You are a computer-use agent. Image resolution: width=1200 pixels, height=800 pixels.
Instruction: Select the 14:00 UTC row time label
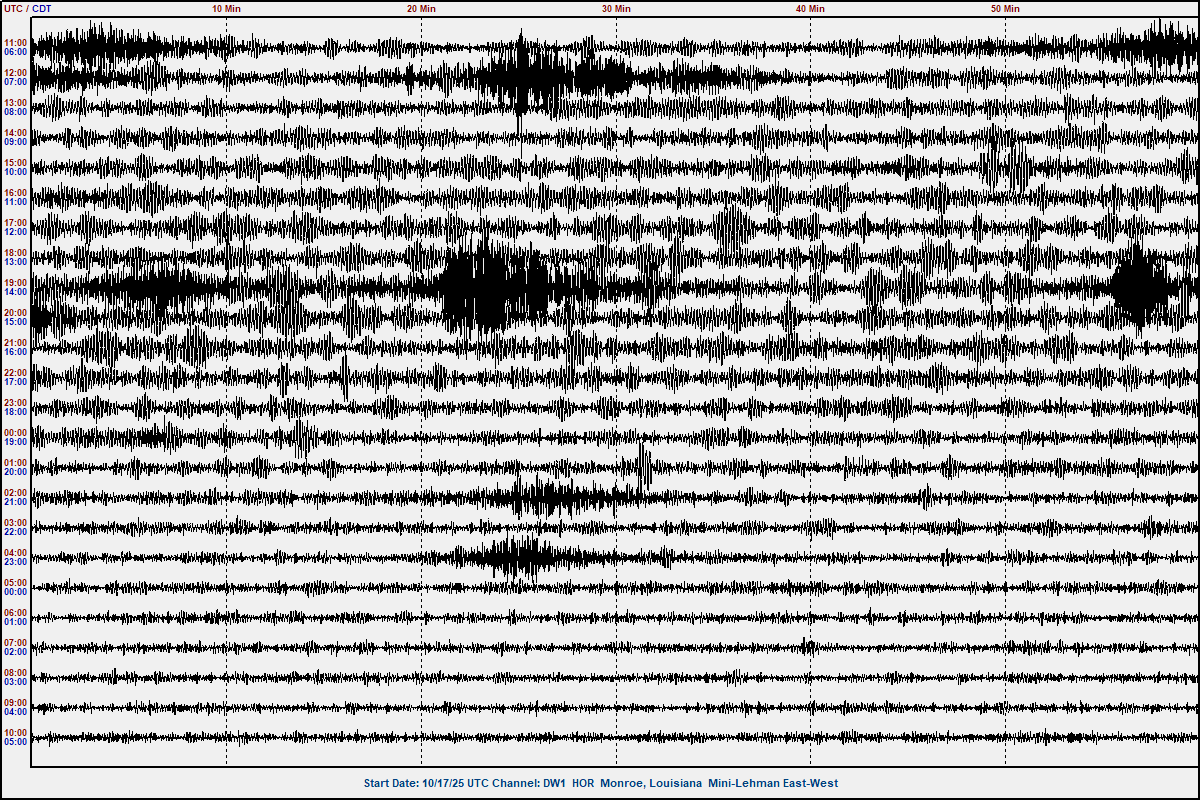coord(16,133)
